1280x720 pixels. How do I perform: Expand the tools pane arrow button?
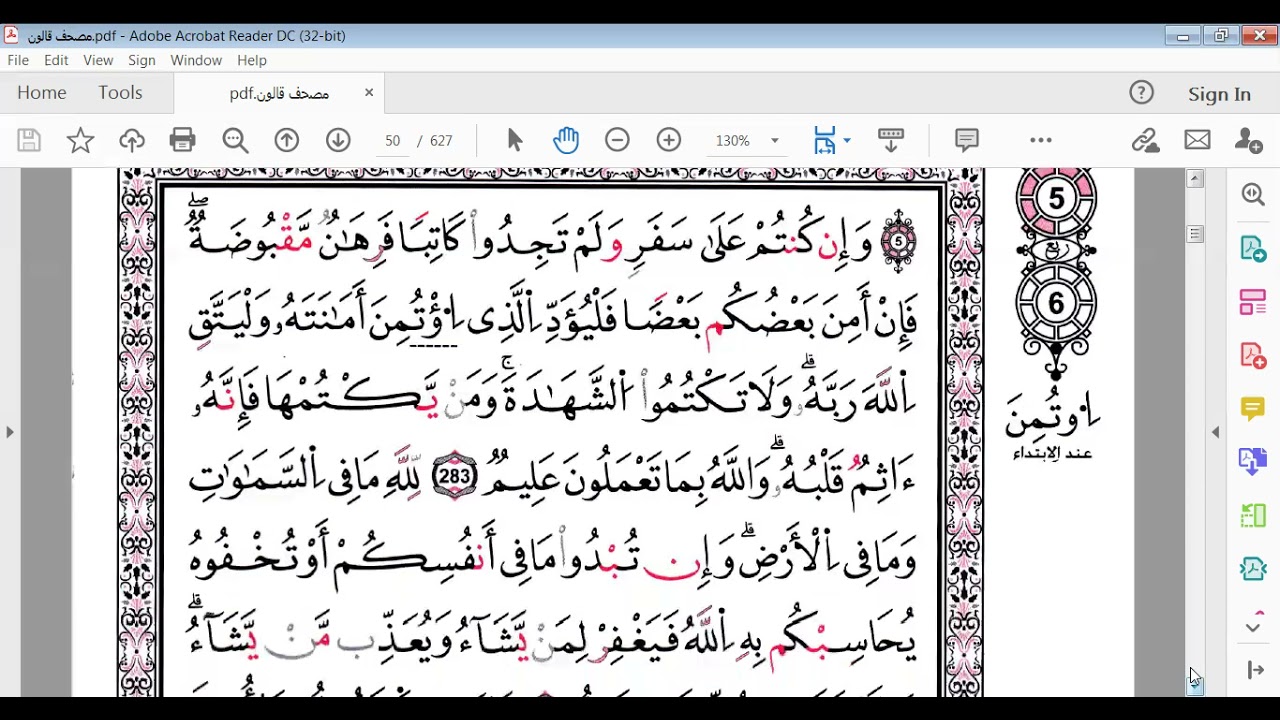click(1255, 670)
